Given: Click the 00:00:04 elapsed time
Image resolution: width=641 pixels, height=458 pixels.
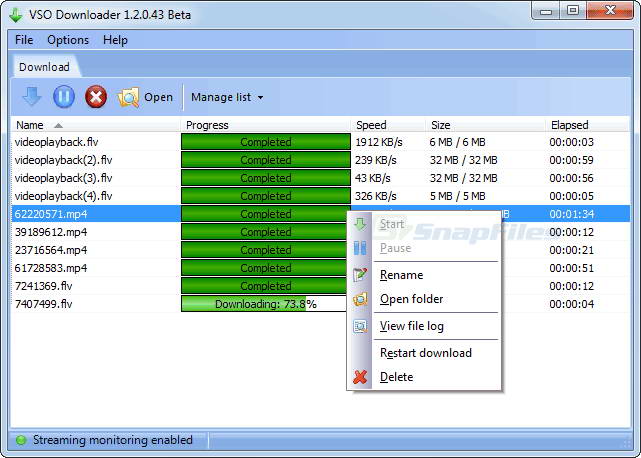Looking at the screenshot, I should click(571, 304).
